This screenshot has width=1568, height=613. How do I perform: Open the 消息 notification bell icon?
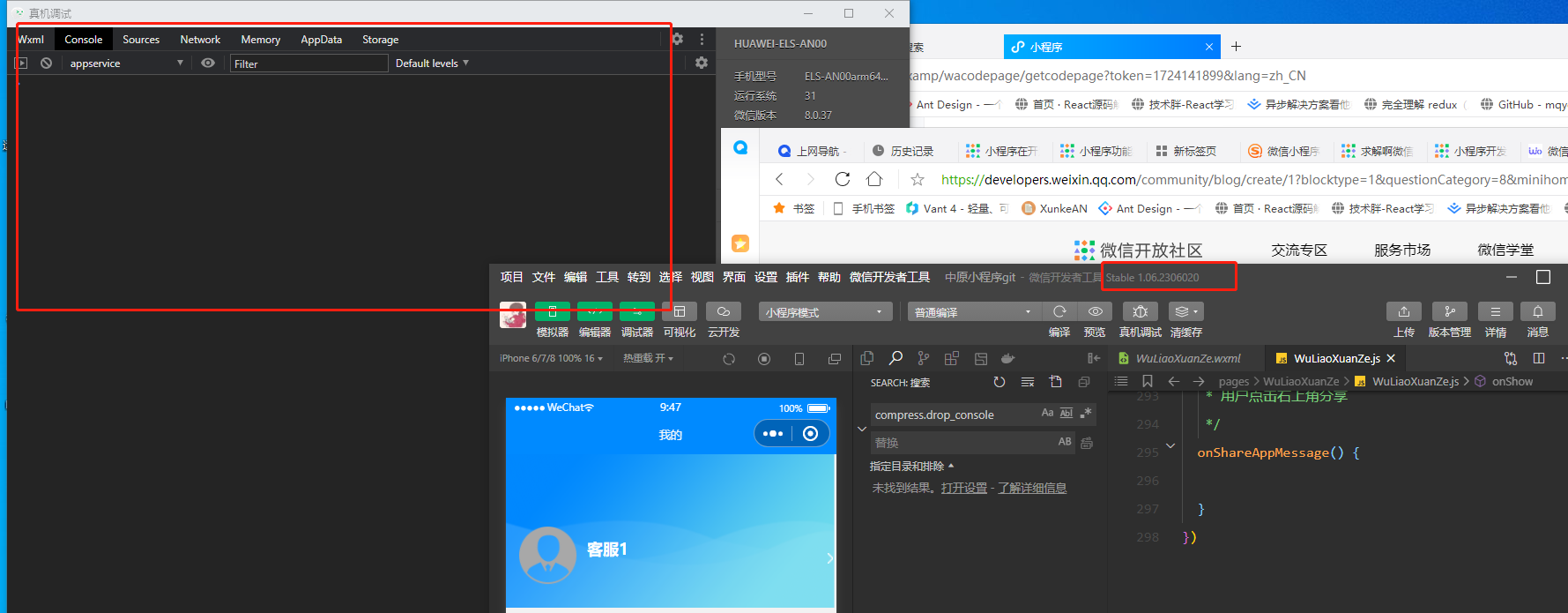click(1538, 311)
